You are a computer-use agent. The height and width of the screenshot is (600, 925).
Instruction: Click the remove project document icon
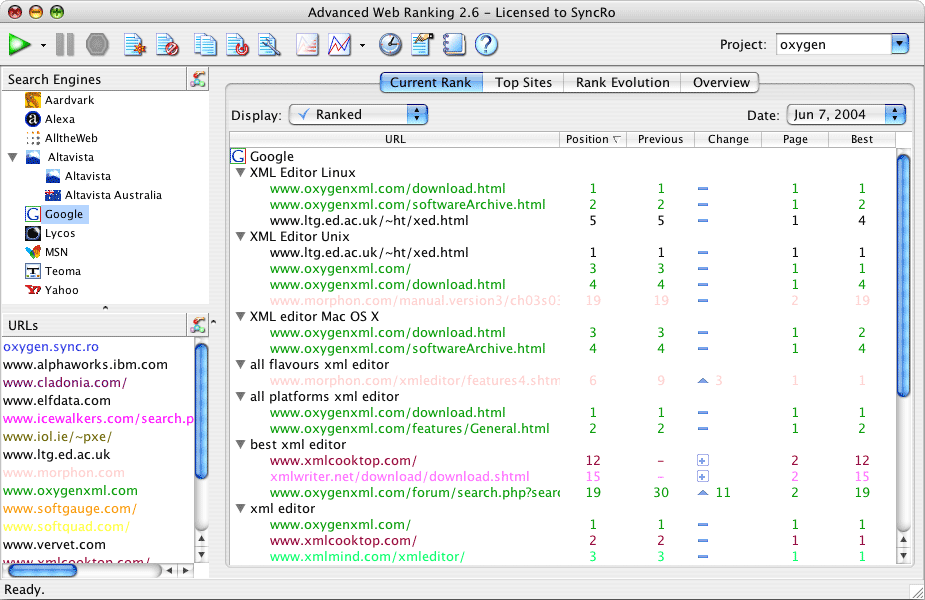click(168, 45)
